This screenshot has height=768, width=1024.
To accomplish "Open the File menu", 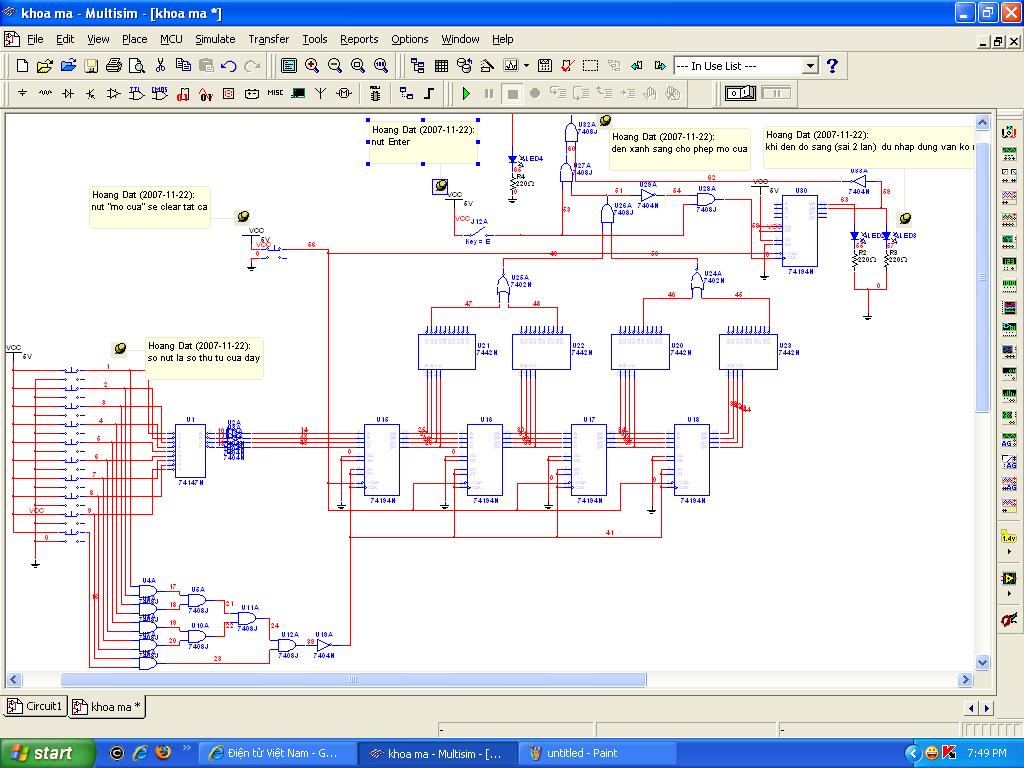I will click(x=35, y=39).
